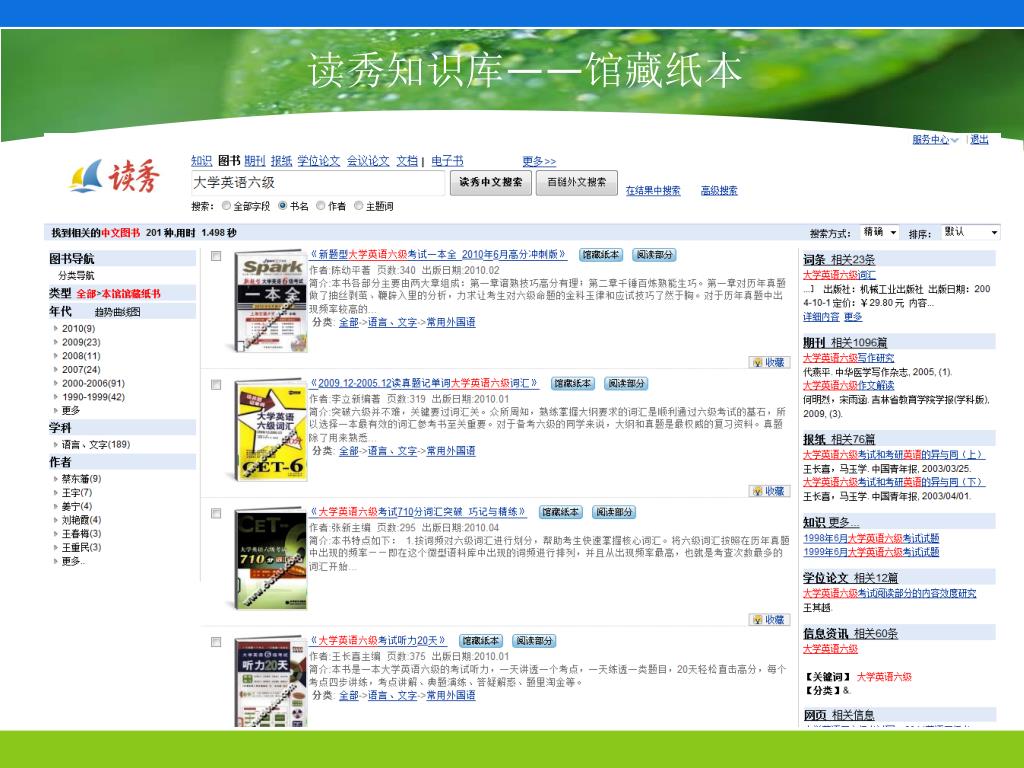
Task: Expand the 服务中心 dropdown menu
Action: coord(935,140)
